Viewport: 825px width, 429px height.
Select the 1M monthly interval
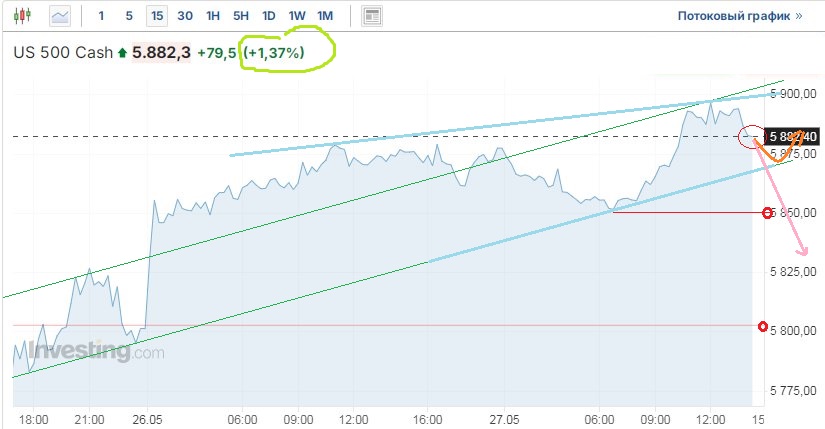pyautogui.click(x=325, y=16)
